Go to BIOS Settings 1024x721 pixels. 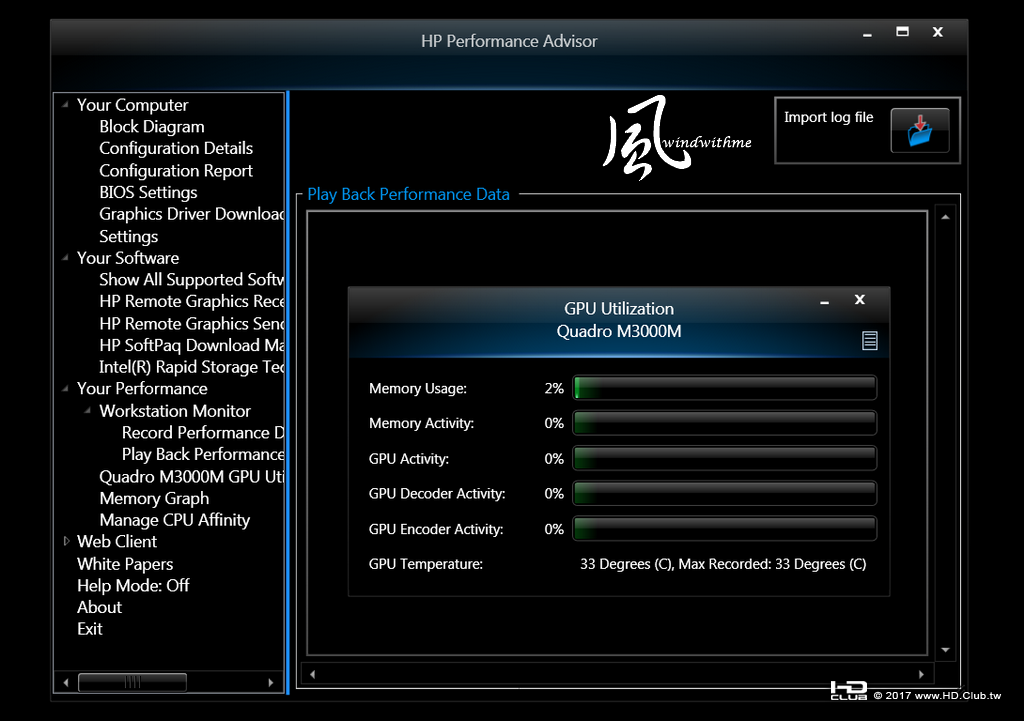(x=148, y=192)
